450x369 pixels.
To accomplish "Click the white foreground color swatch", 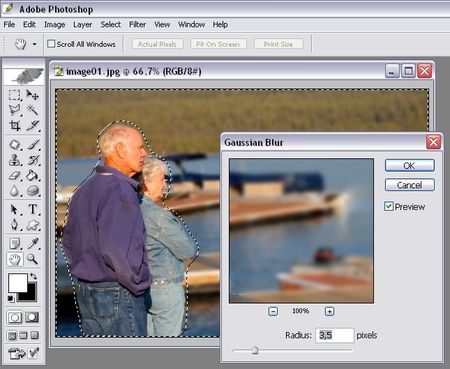I will coord(17,283).
